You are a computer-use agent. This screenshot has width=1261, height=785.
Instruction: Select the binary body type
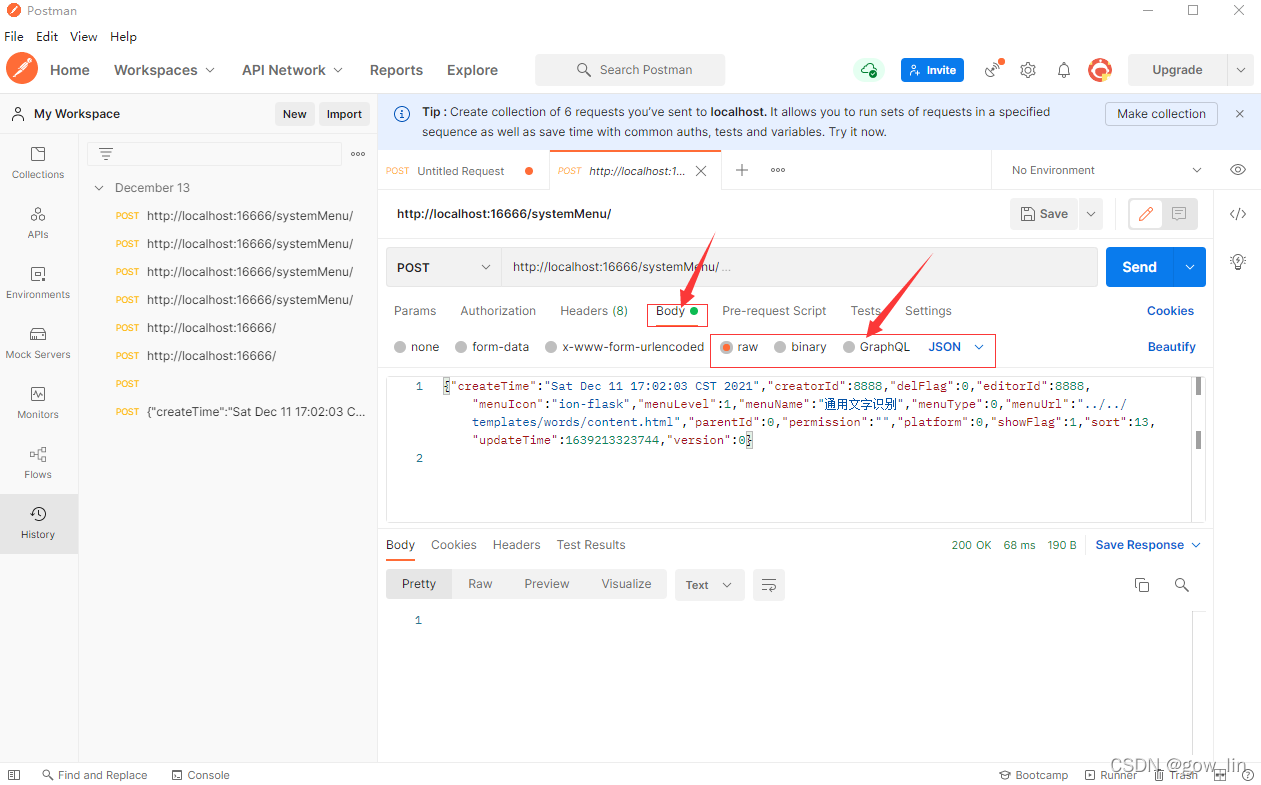coord(801,347)
